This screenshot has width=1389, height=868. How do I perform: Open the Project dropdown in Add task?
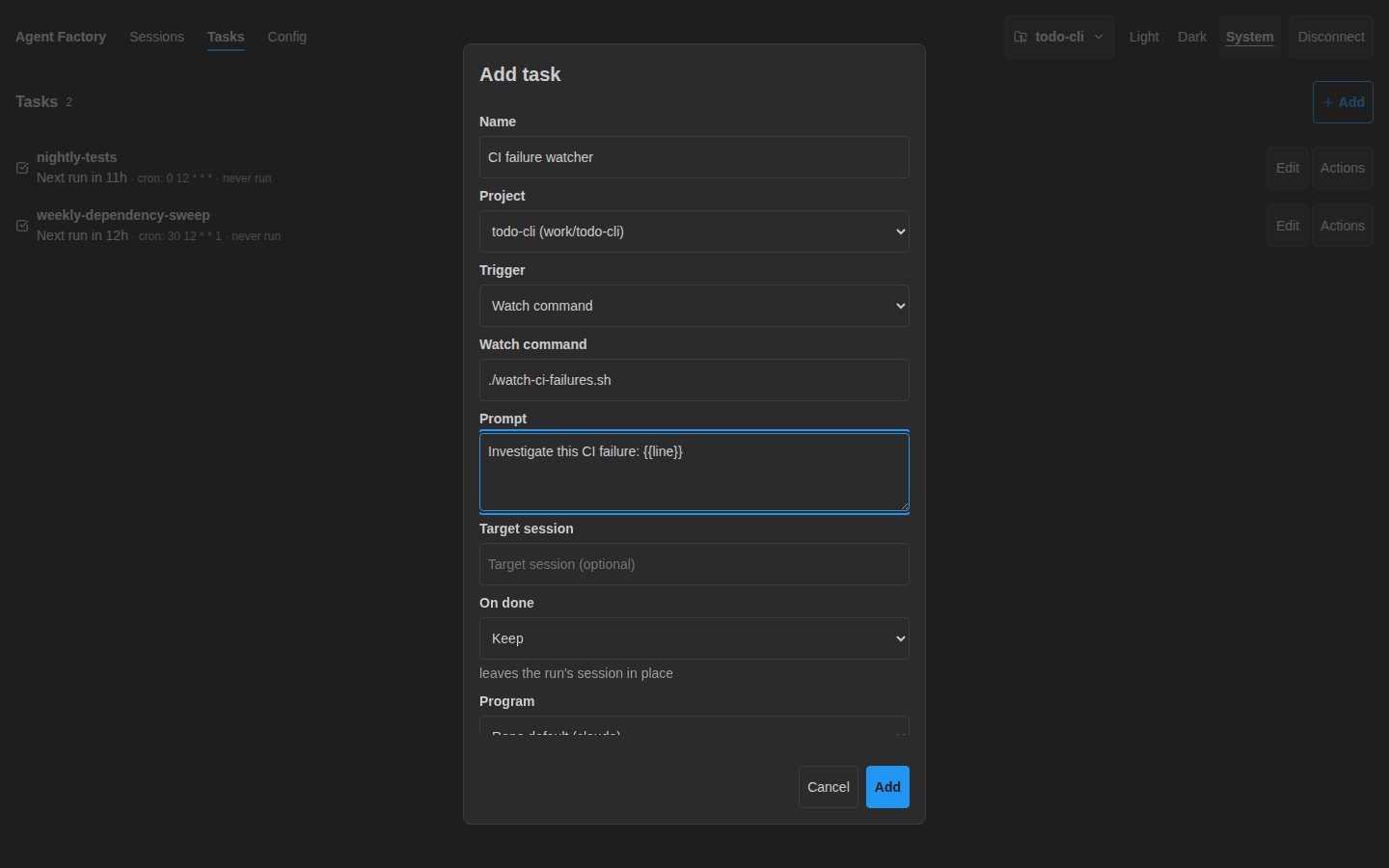(x=694, y=231)
